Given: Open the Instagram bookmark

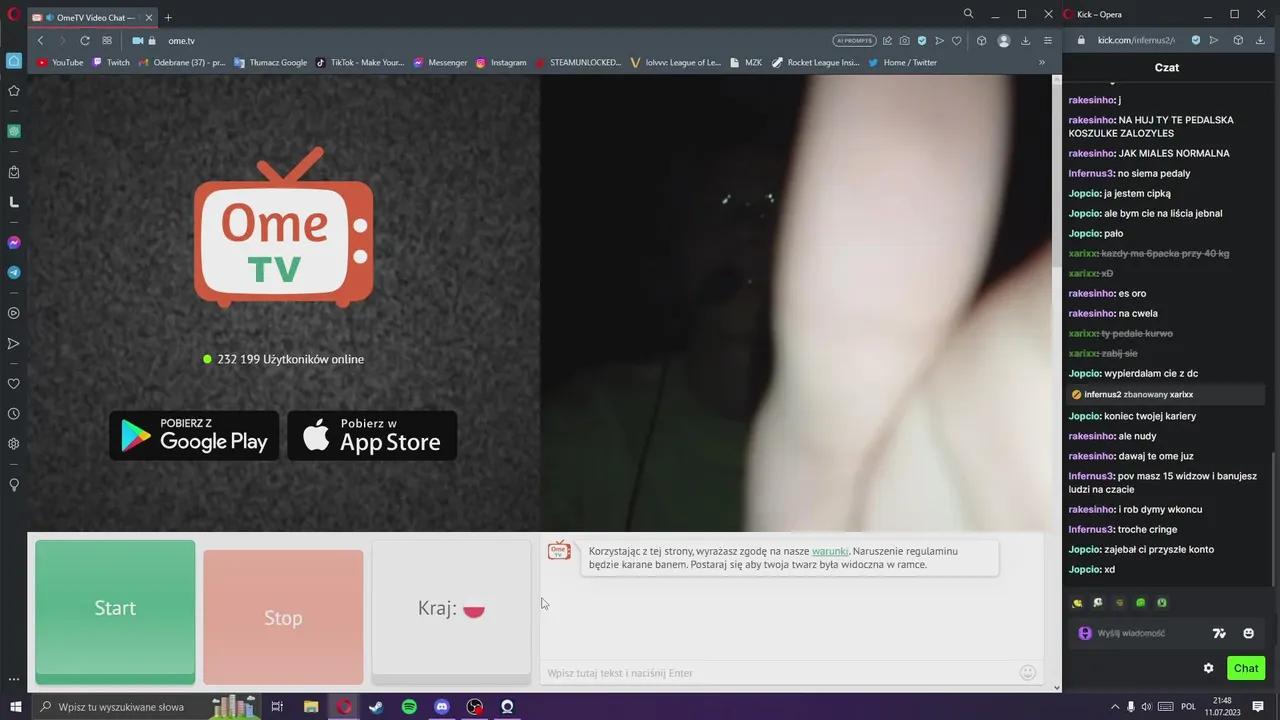Looking at the screenshot, I should [501, 62].
